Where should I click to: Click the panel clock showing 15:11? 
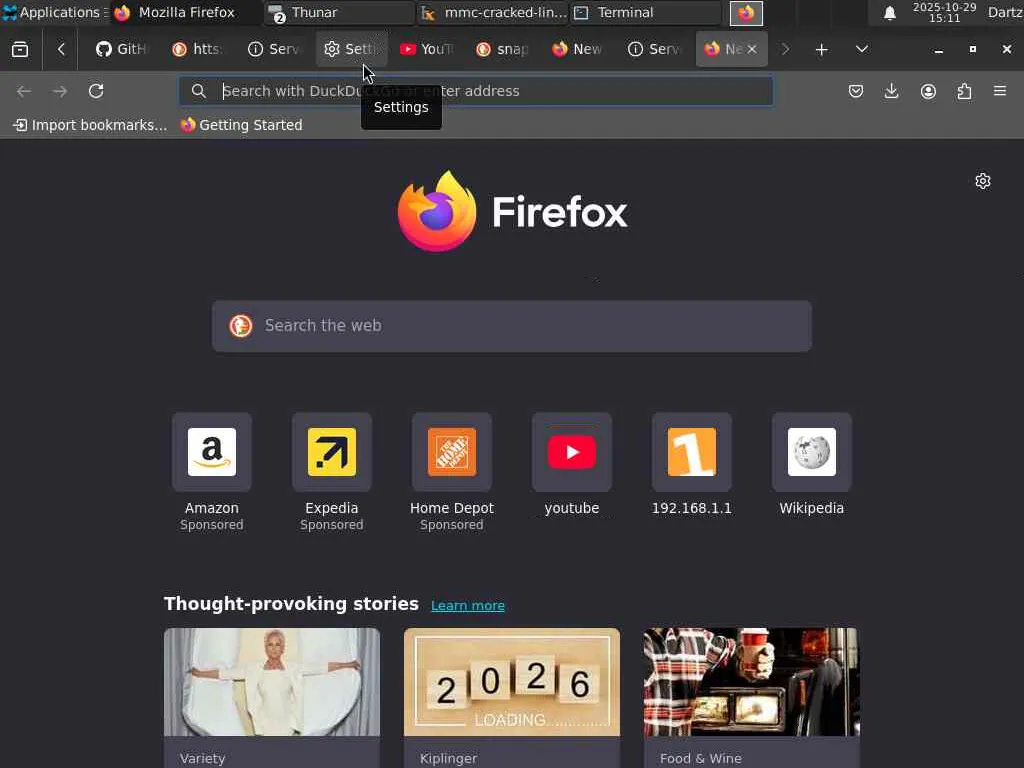pos(944,12)
